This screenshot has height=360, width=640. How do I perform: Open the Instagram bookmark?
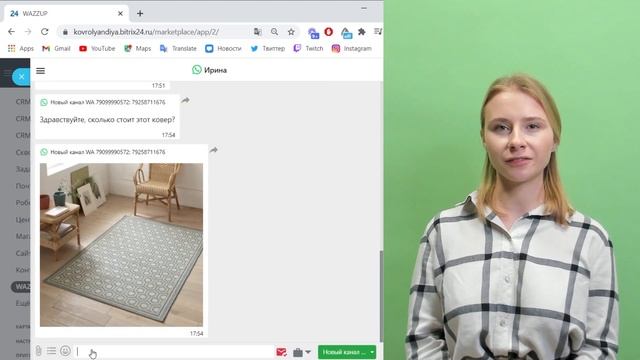[x=351, y=49]
